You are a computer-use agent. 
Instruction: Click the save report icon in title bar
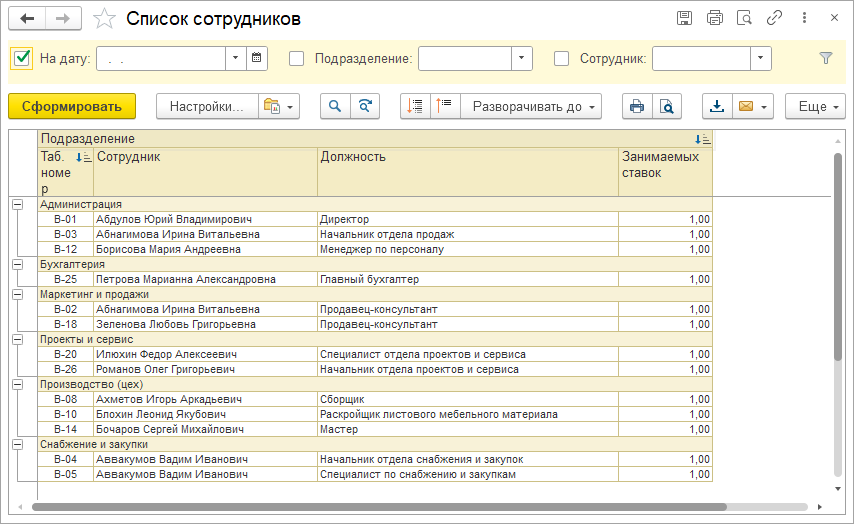[685, 18]
